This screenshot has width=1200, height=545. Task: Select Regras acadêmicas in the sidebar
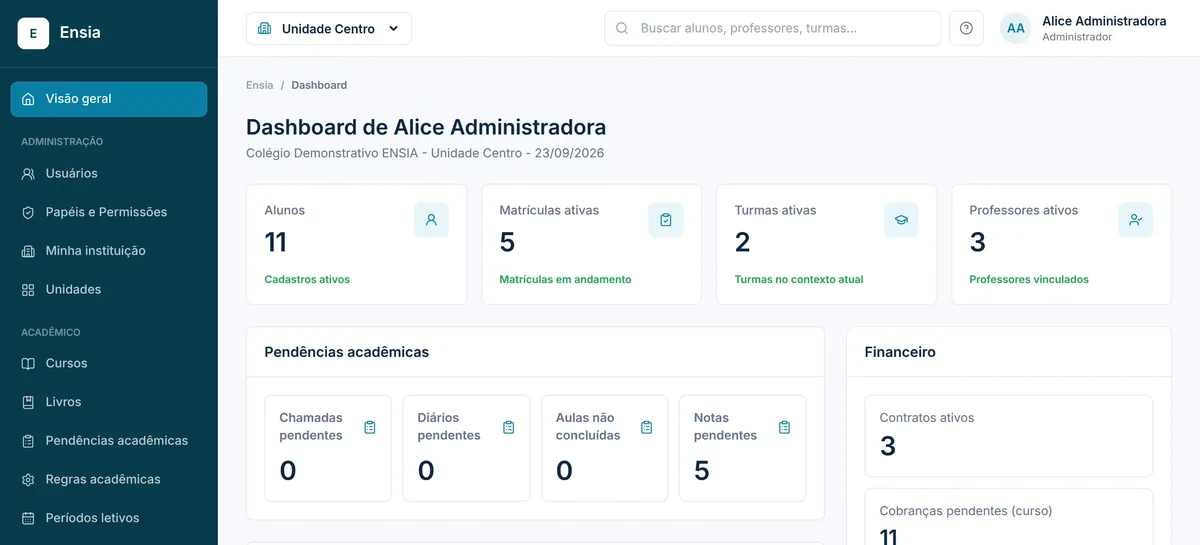[x=109, y=479]
